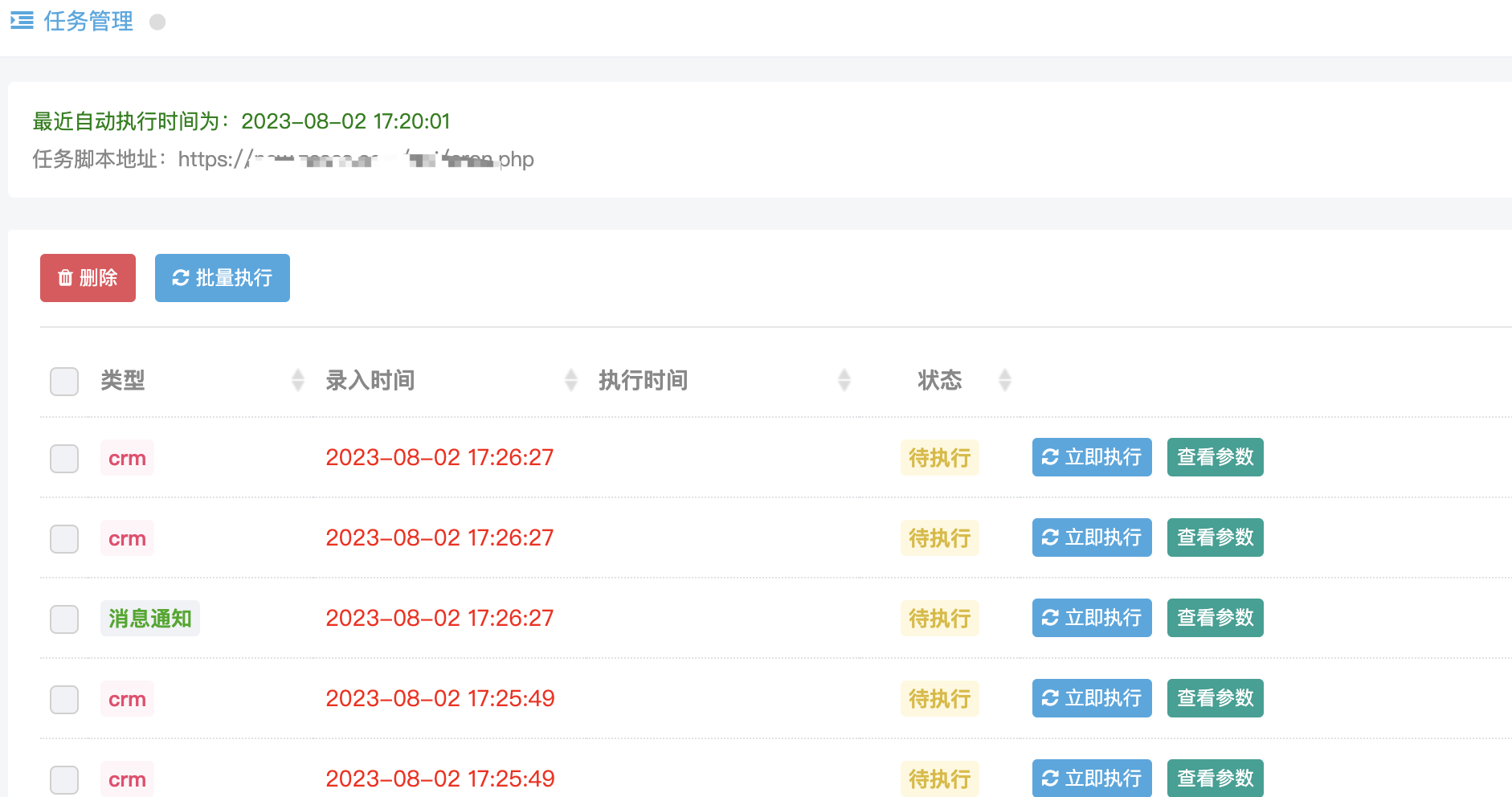
Task: Open 查看参数 for the second crm row
Action: (x=1216, y=537)
